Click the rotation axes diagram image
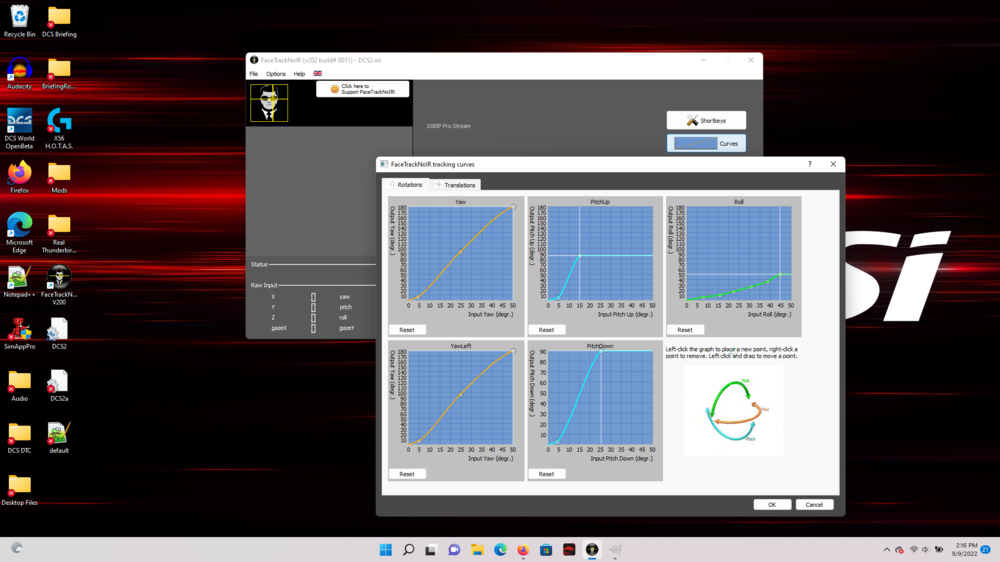 pos(733,411)
